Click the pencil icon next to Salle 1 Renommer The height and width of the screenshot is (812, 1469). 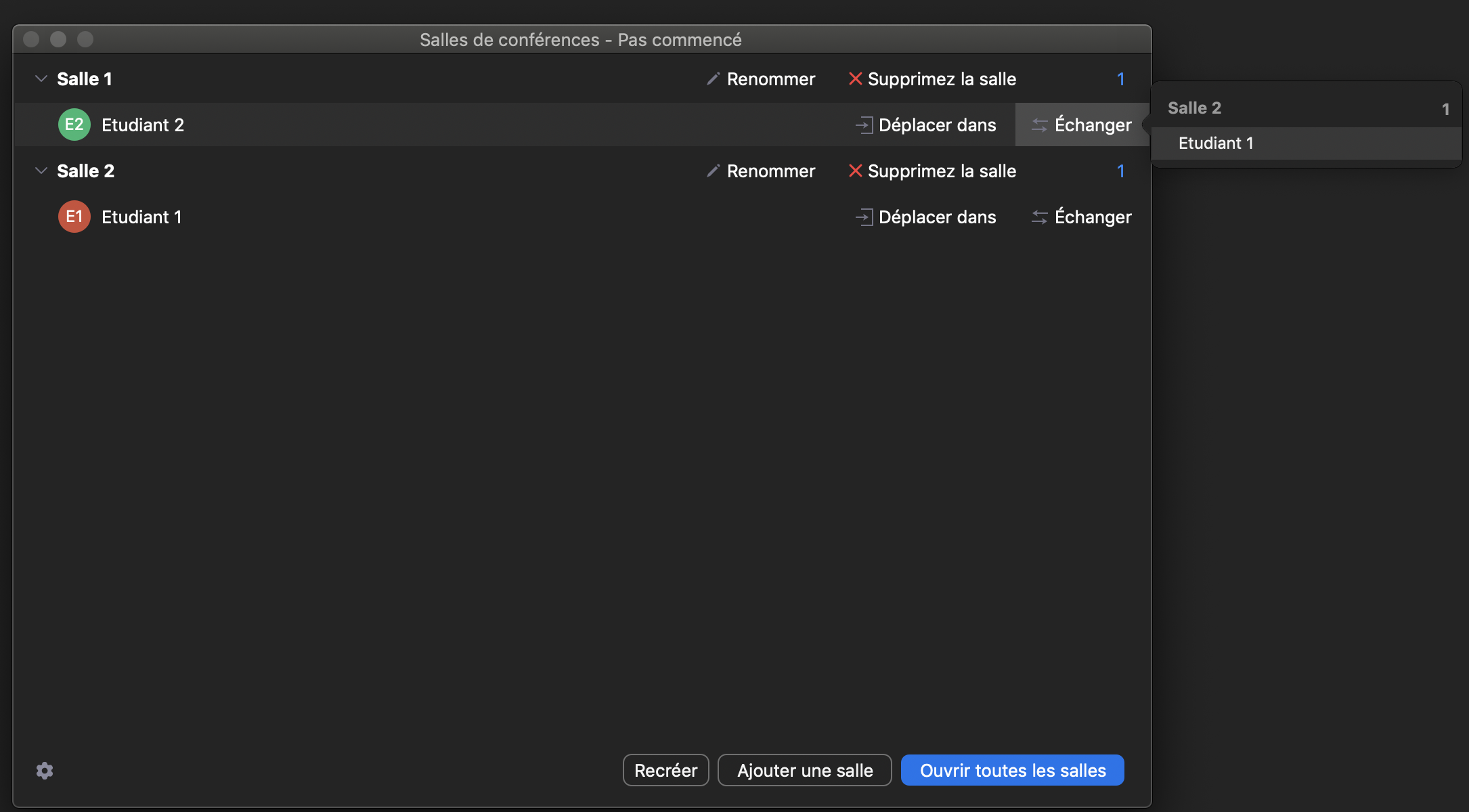713,79
